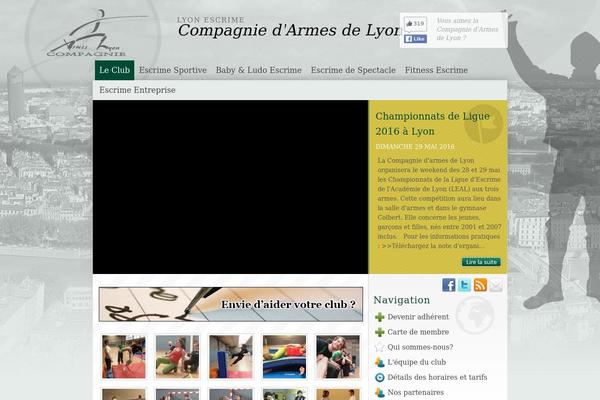Open the Escrime Sportive menu
600x400 pixels.
tap(173, 70)
